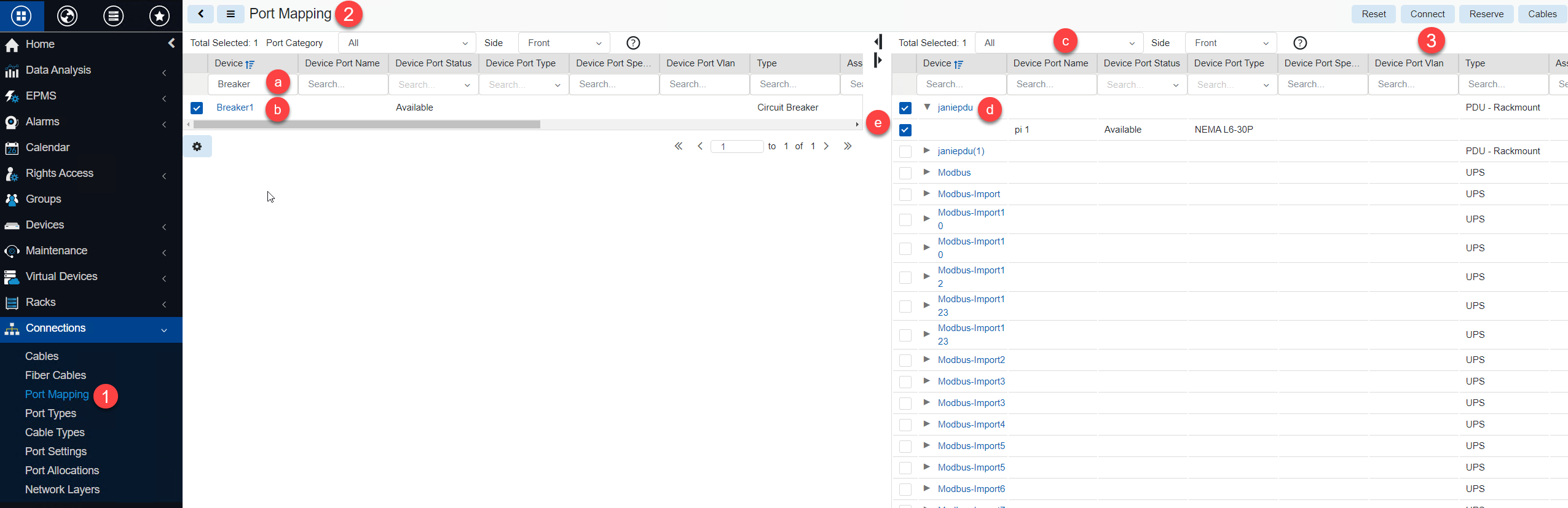Click the help question mark in left panel
1568x508 pixels.
[632, 43]
